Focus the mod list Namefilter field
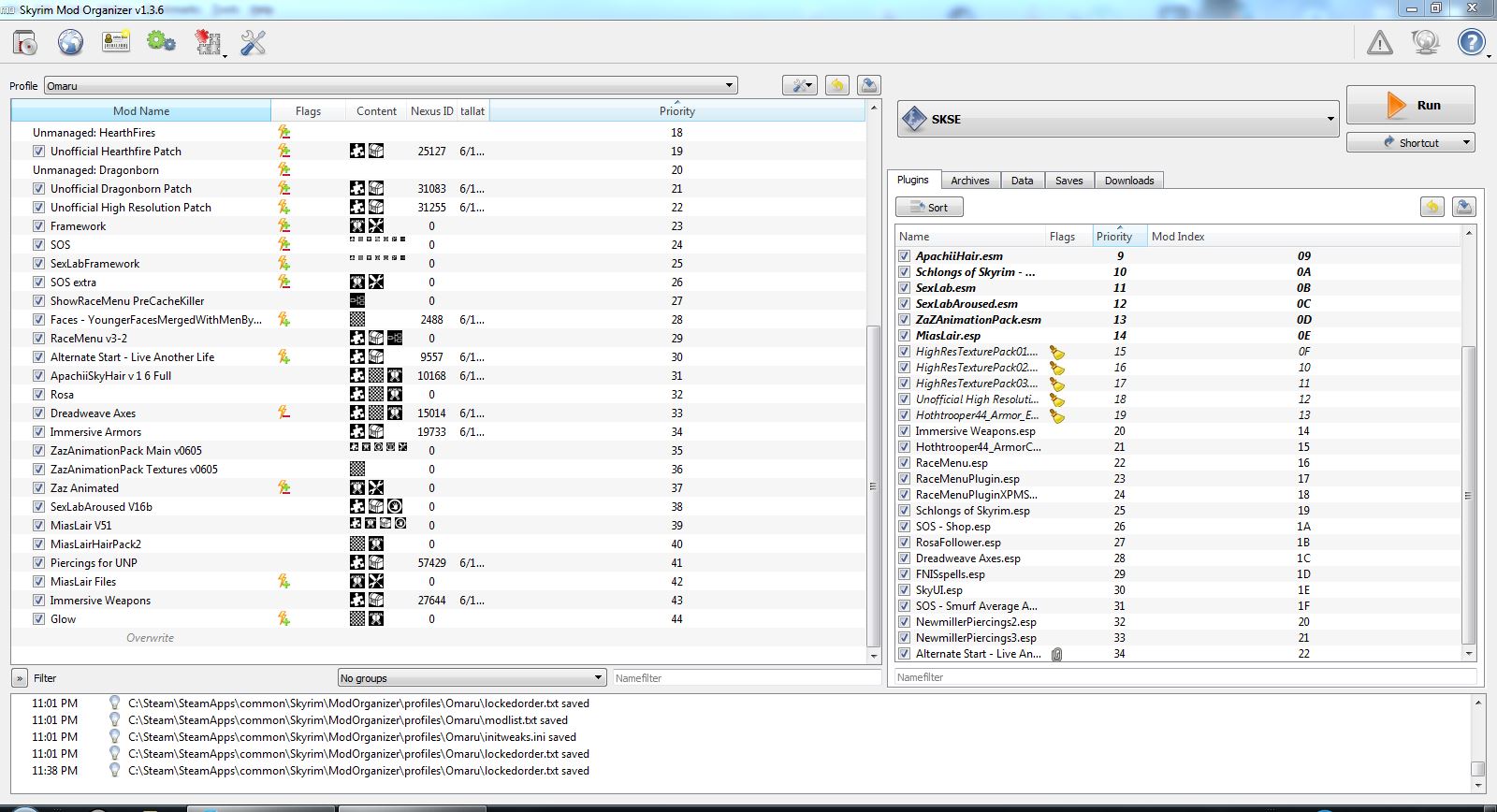Screen dimensions: 1497x812 pyautogui.click(x=747, y=677)
